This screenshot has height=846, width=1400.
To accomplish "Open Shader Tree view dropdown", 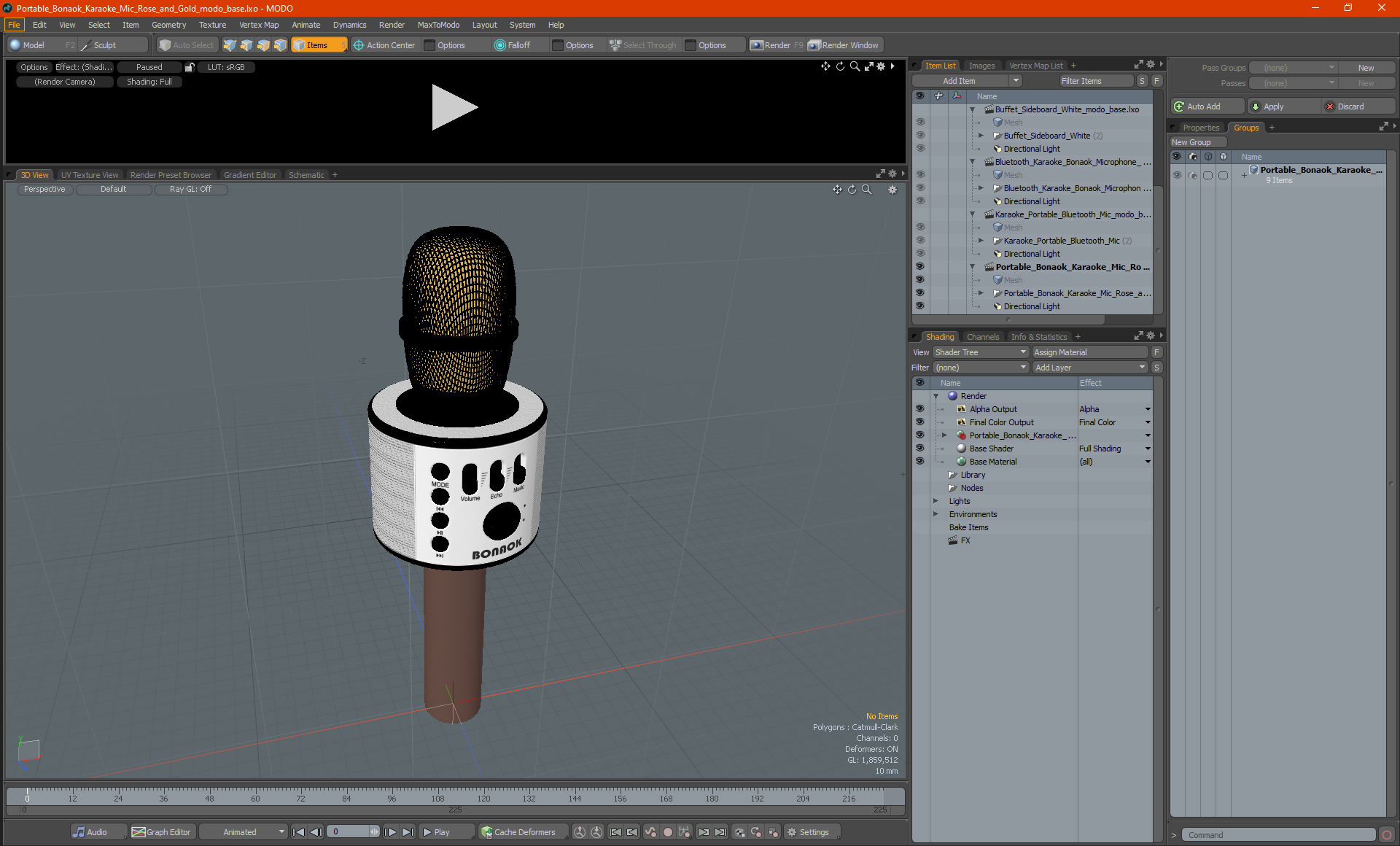I will (x=980, y=352).
